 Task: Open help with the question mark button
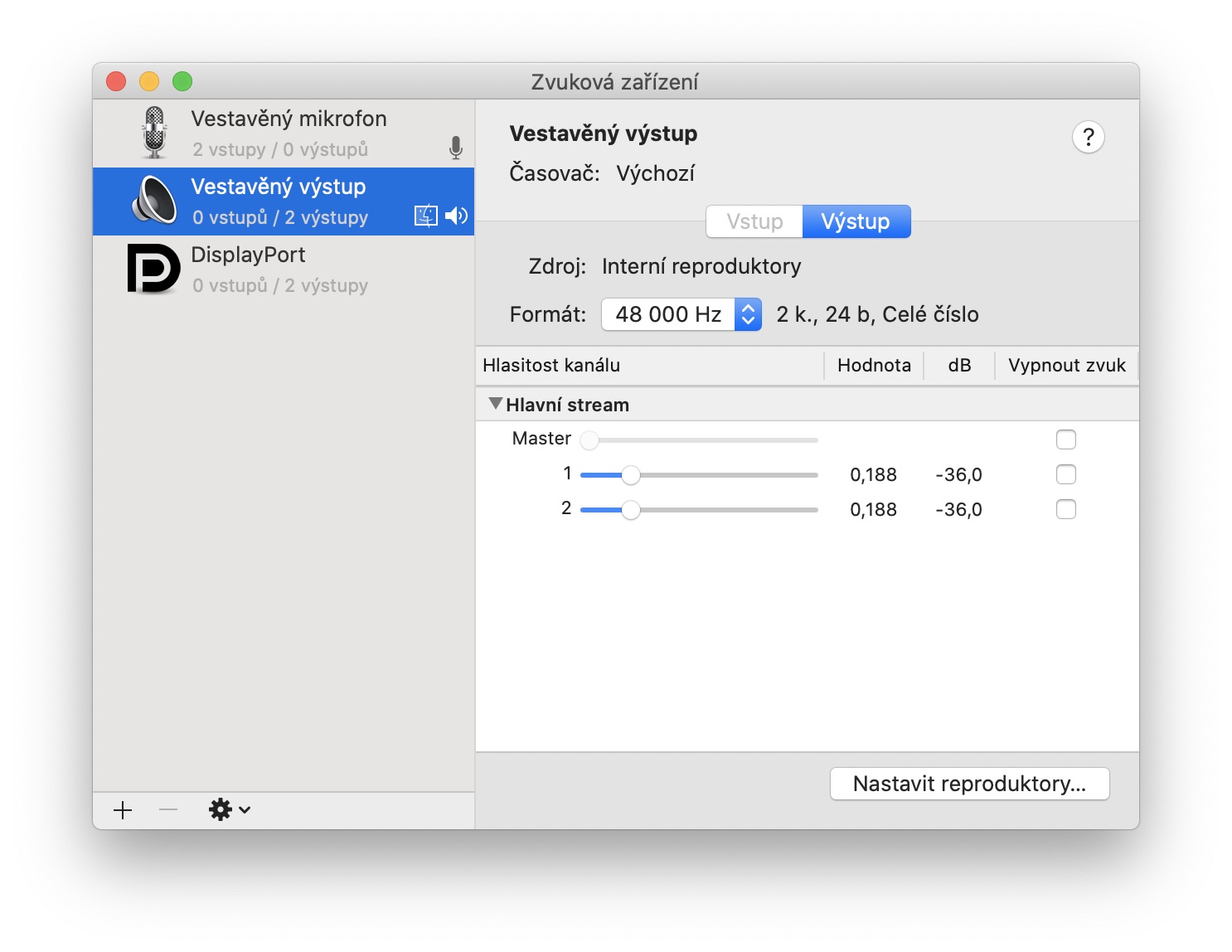point(1089,137)
